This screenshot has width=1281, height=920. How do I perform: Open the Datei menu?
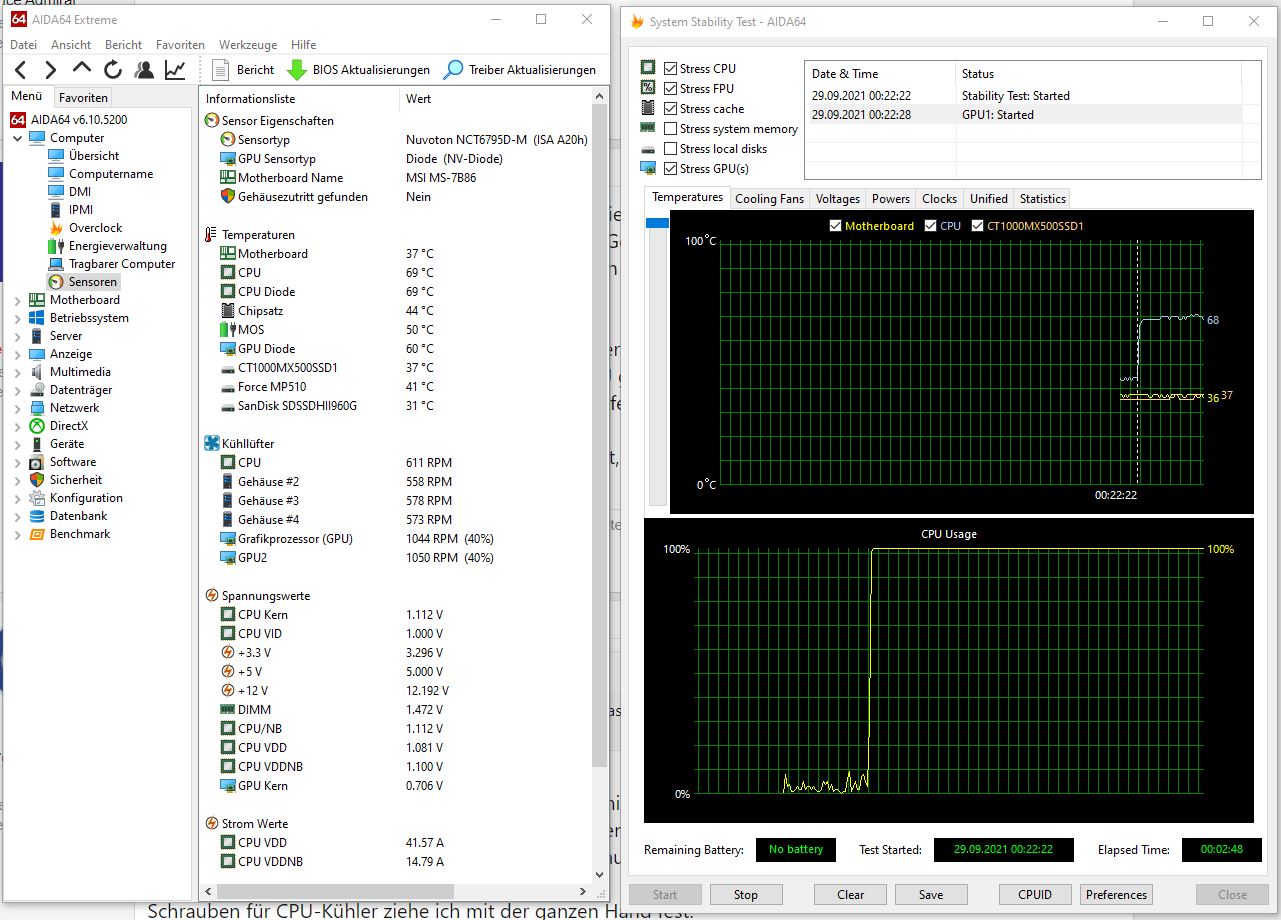click(23, 45)
